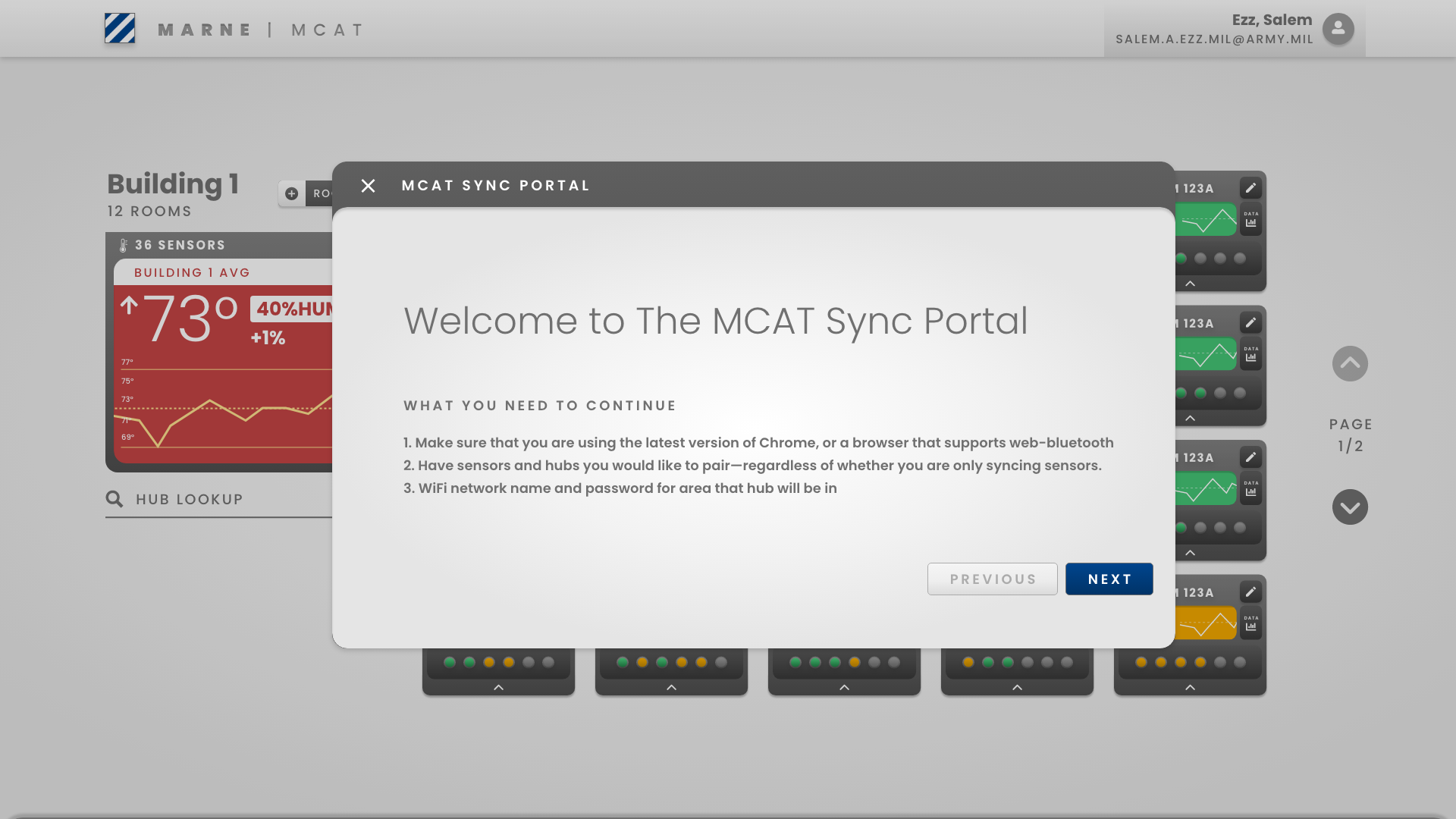1456x819 pixels.
Task: Click the thermometer icon beside 36 SENSORS
Action: 124,245
